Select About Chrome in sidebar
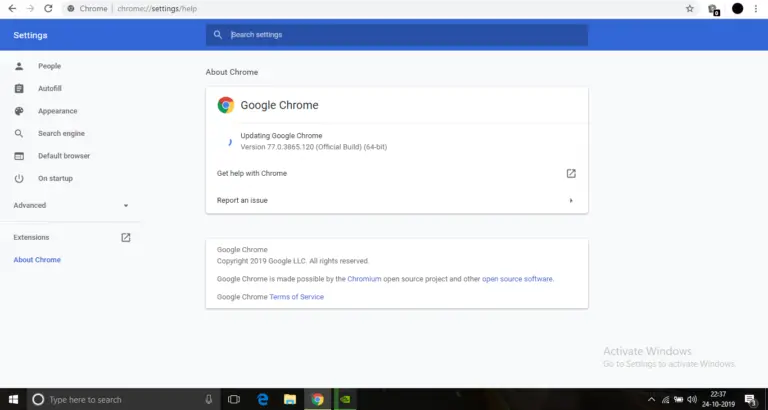768x410 pixels. [37, 260]
